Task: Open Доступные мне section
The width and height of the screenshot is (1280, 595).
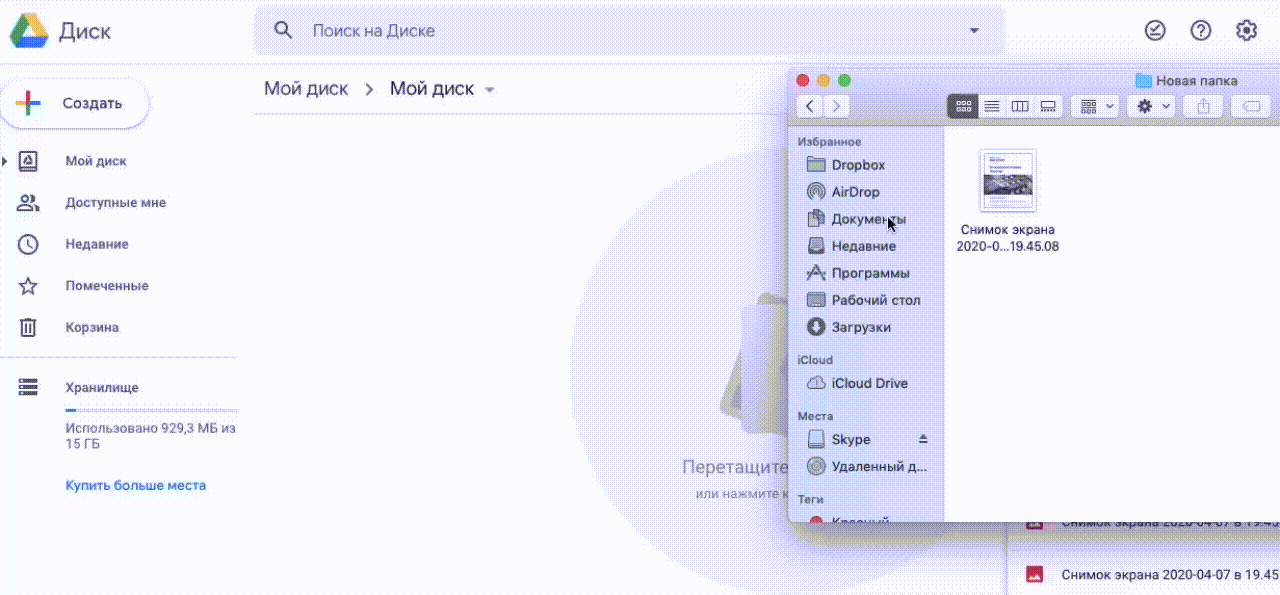Action: [118, 203]
